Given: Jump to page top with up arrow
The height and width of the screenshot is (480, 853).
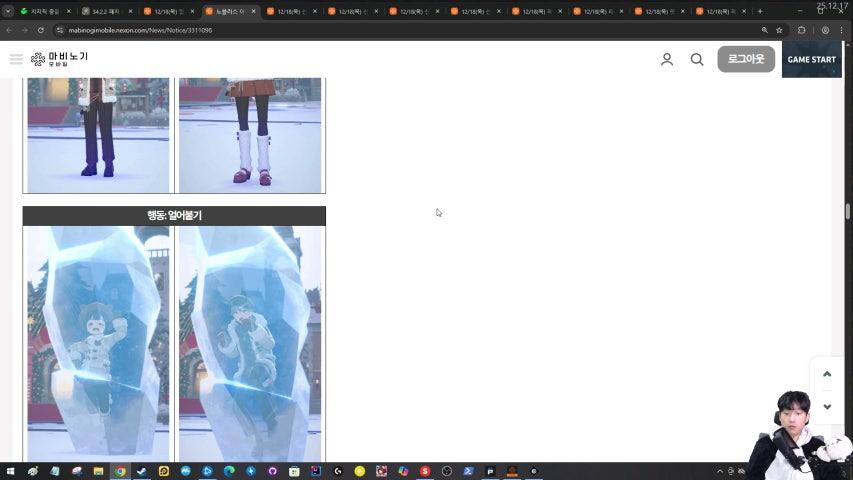Looking at the screenshot, I should pos(827,374).
